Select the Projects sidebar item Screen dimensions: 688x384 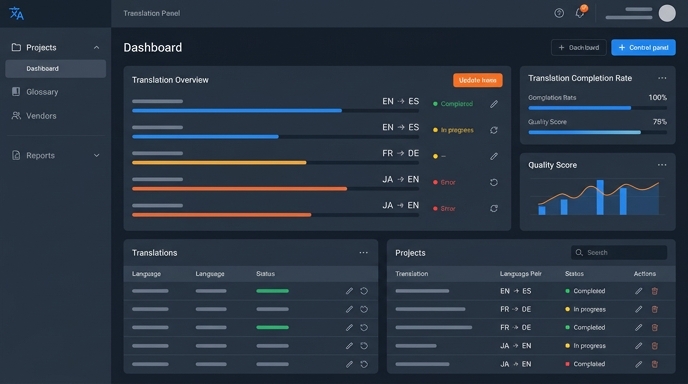pos(55,47)
